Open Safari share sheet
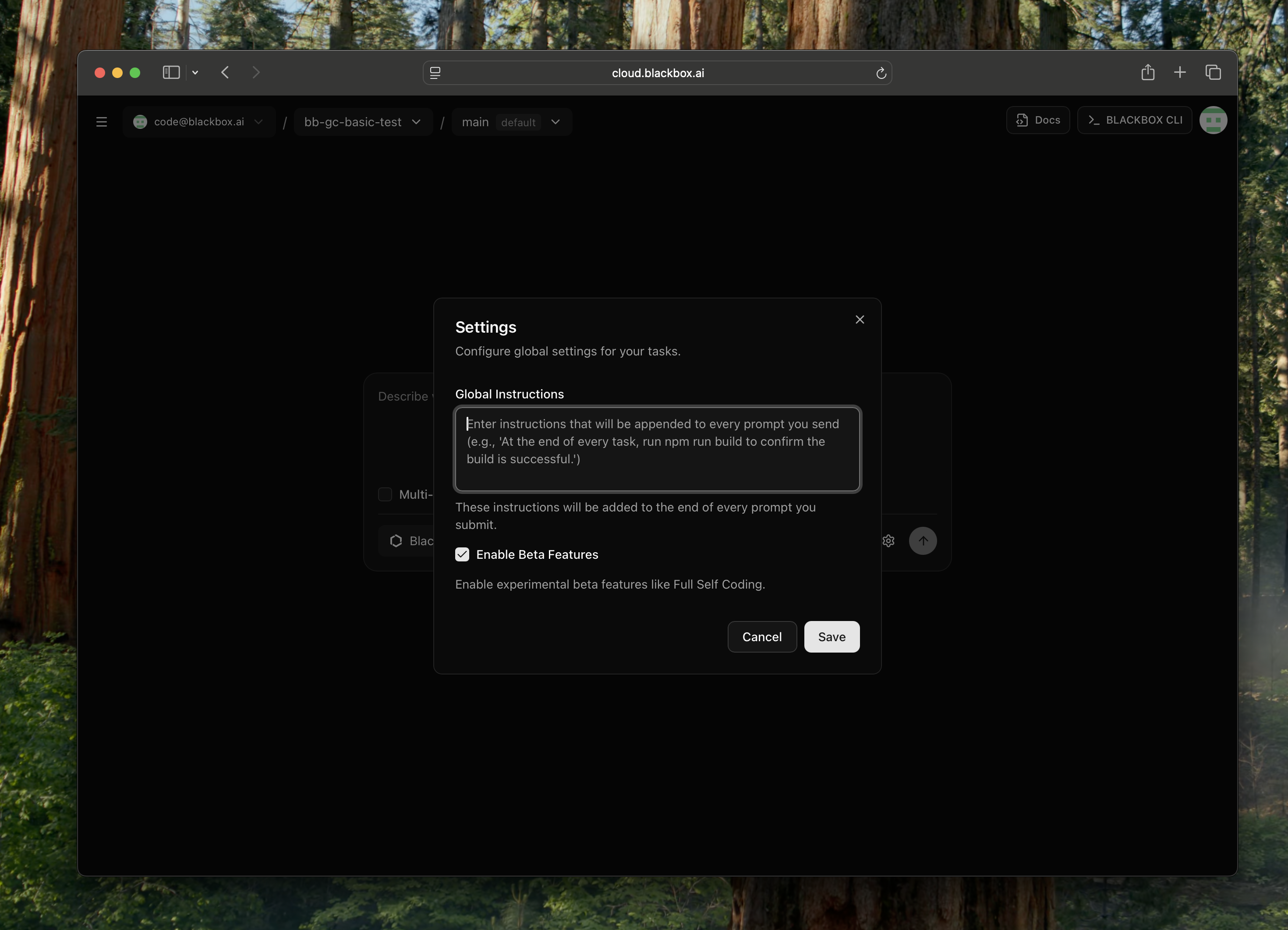The width and height of the screenshot is (1288, 930). [1147, 73]
